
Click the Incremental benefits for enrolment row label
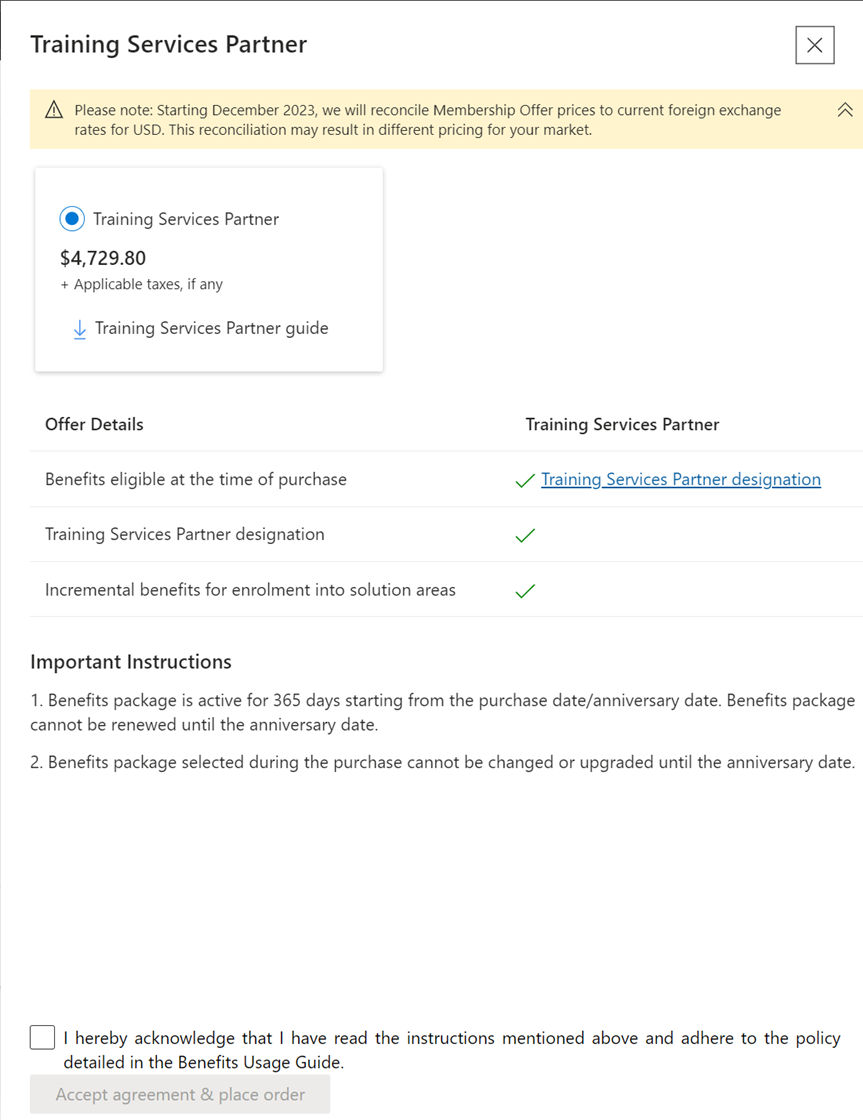click(x=250, y=590)
